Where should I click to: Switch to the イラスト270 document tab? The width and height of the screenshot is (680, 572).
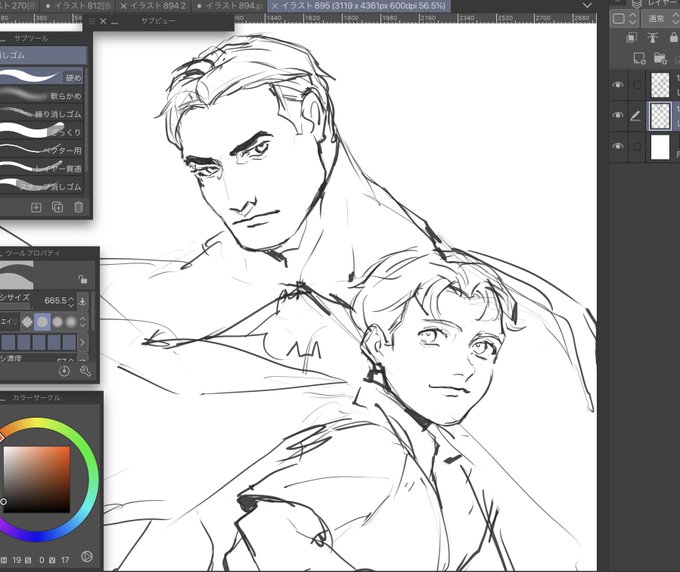(x=20, y=6)
